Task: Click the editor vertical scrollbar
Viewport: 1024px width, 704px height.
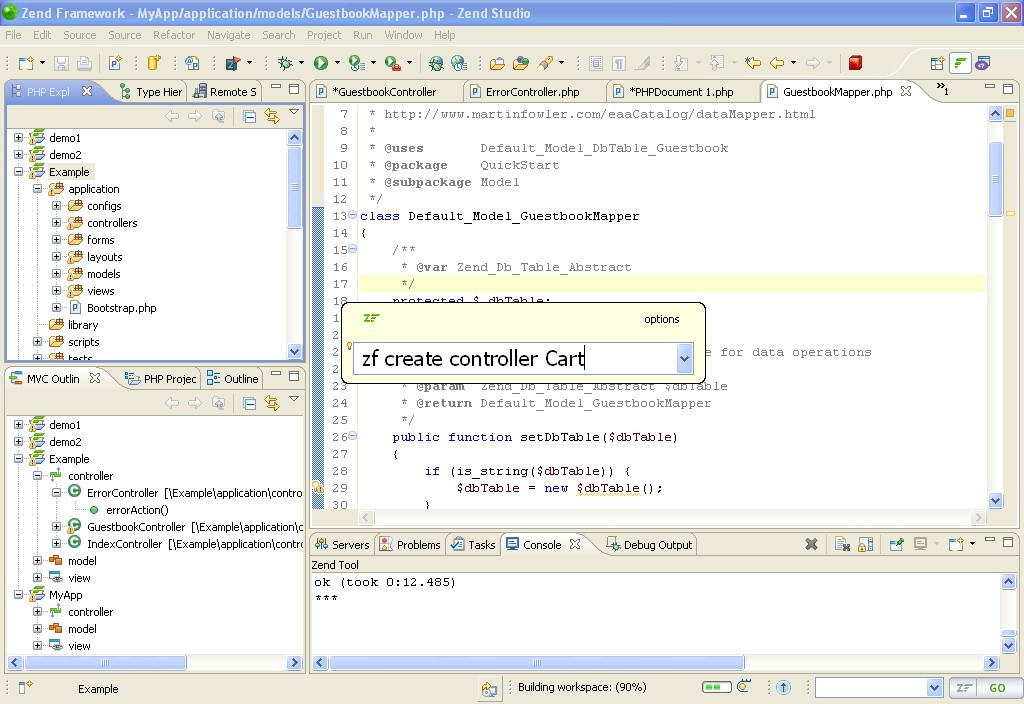Action: 995,178
